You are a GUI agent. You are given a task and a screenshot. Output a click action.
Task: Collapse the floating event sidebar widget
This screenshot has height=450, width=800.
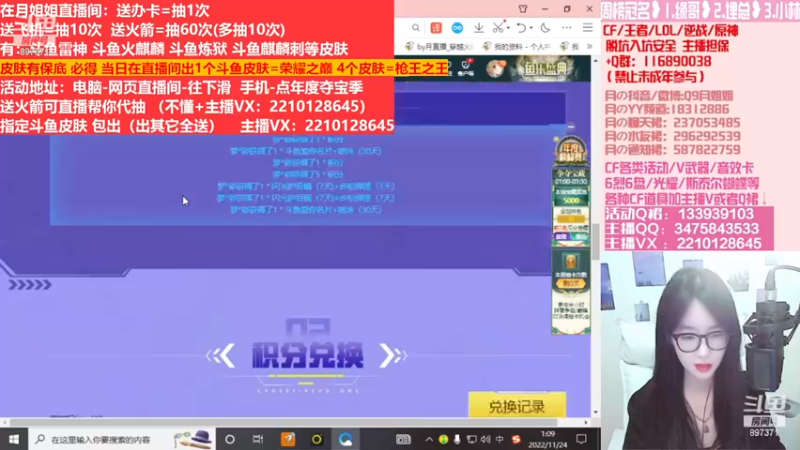click(x=571, y=127)
